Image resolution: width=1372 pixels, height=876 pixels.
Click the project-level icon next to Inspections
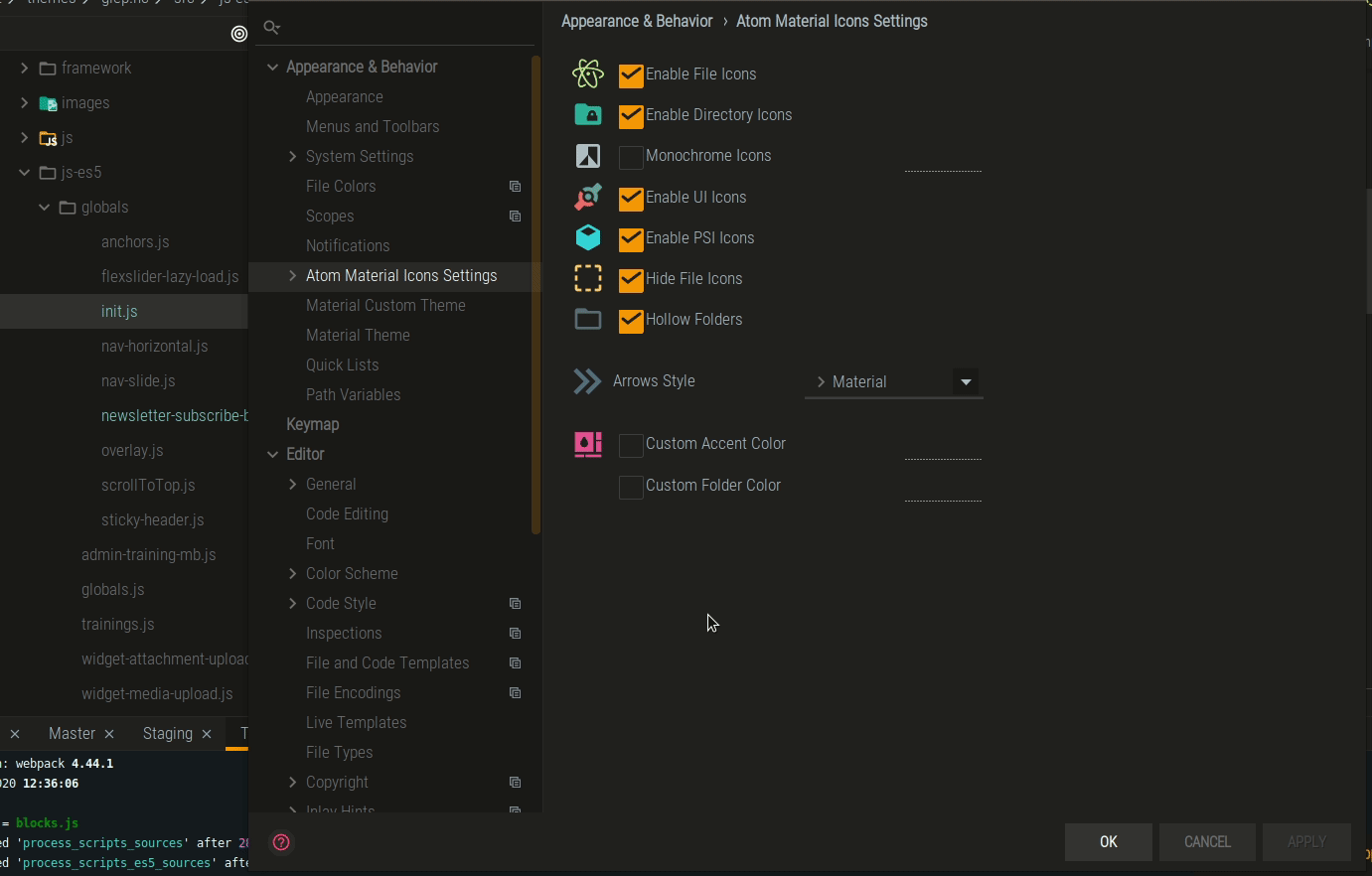[x=515, y=633]
